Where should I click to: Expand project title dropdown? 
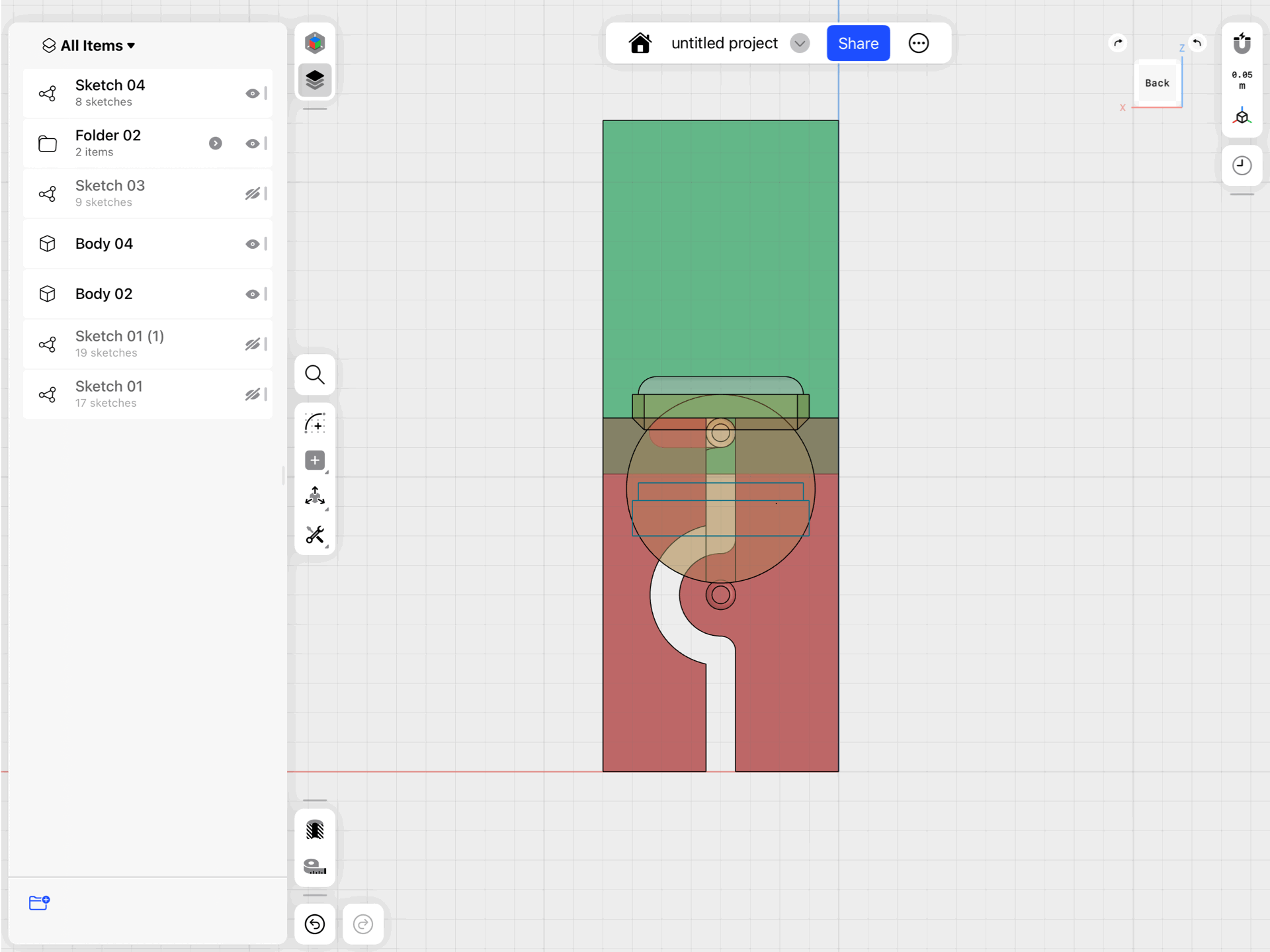[801, 42]
